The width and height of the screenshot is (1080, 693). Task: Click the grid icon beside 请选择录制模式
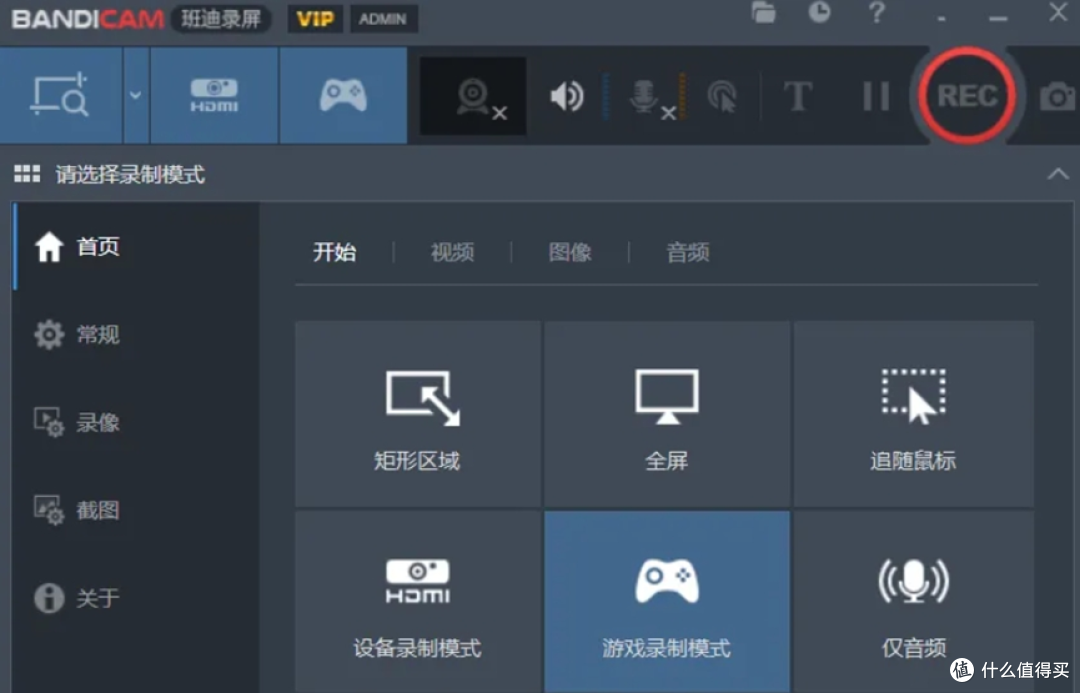[x=27, y=174]
